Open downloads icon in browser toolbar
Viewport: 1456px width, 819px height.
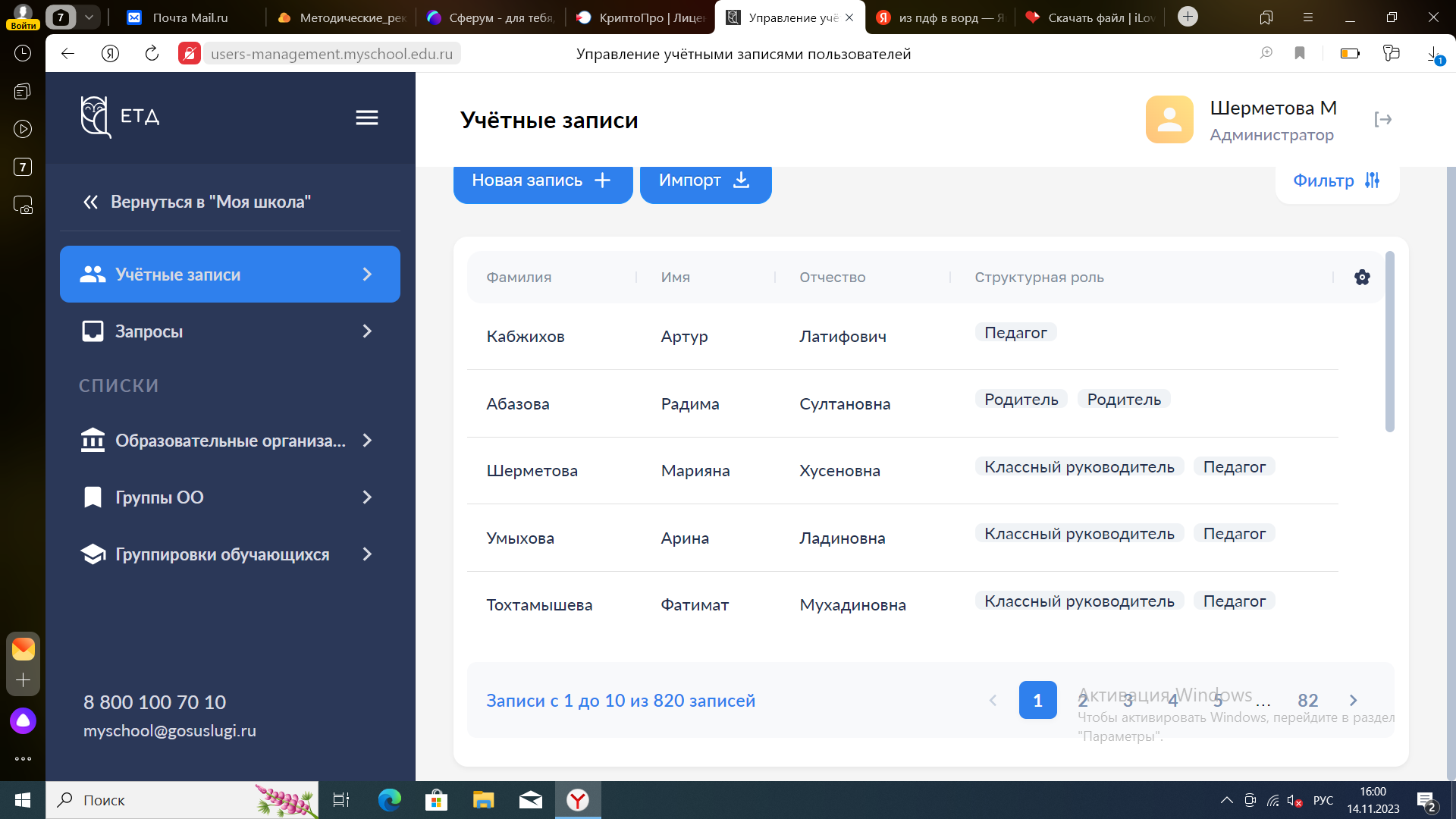click(x=1433, y=54)
